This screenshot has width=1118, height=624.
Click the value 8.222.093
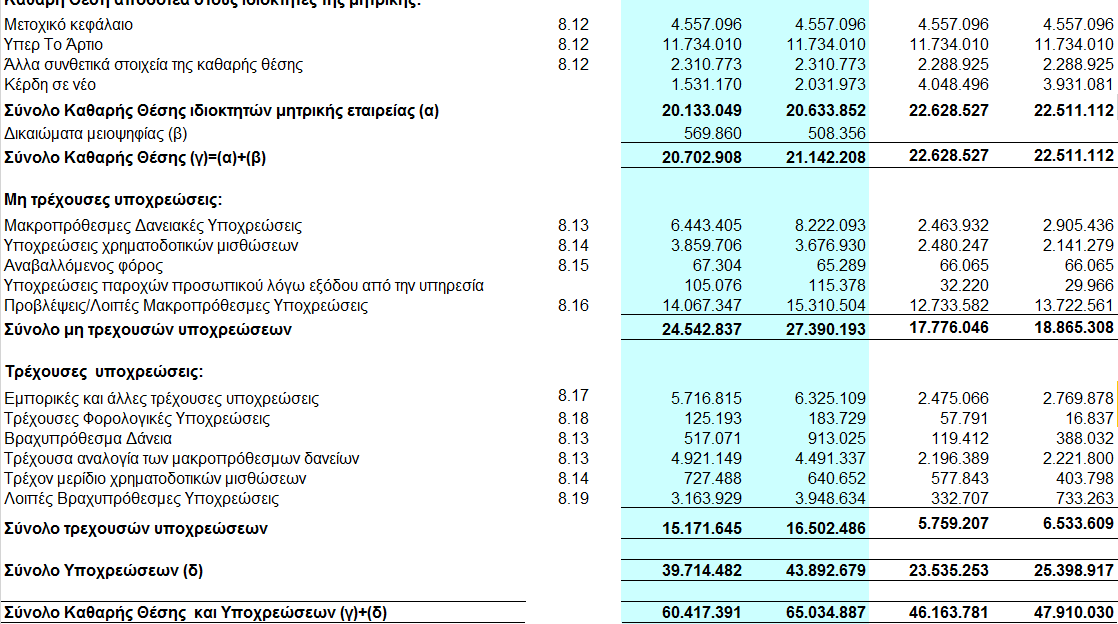[x=830, y=226]
